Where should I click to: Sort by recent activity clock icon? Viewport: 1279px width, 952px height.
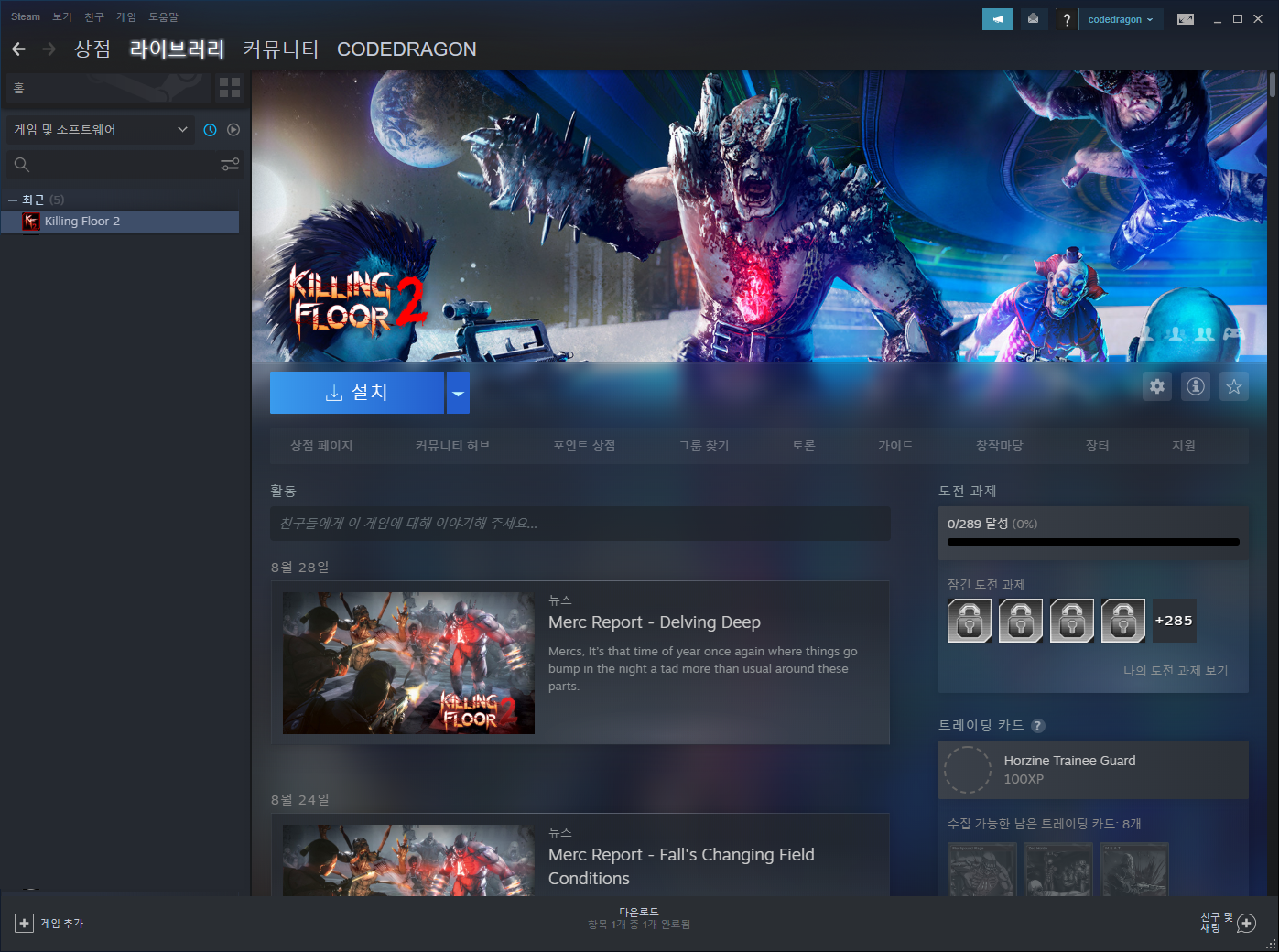click(x=210, y=130)
